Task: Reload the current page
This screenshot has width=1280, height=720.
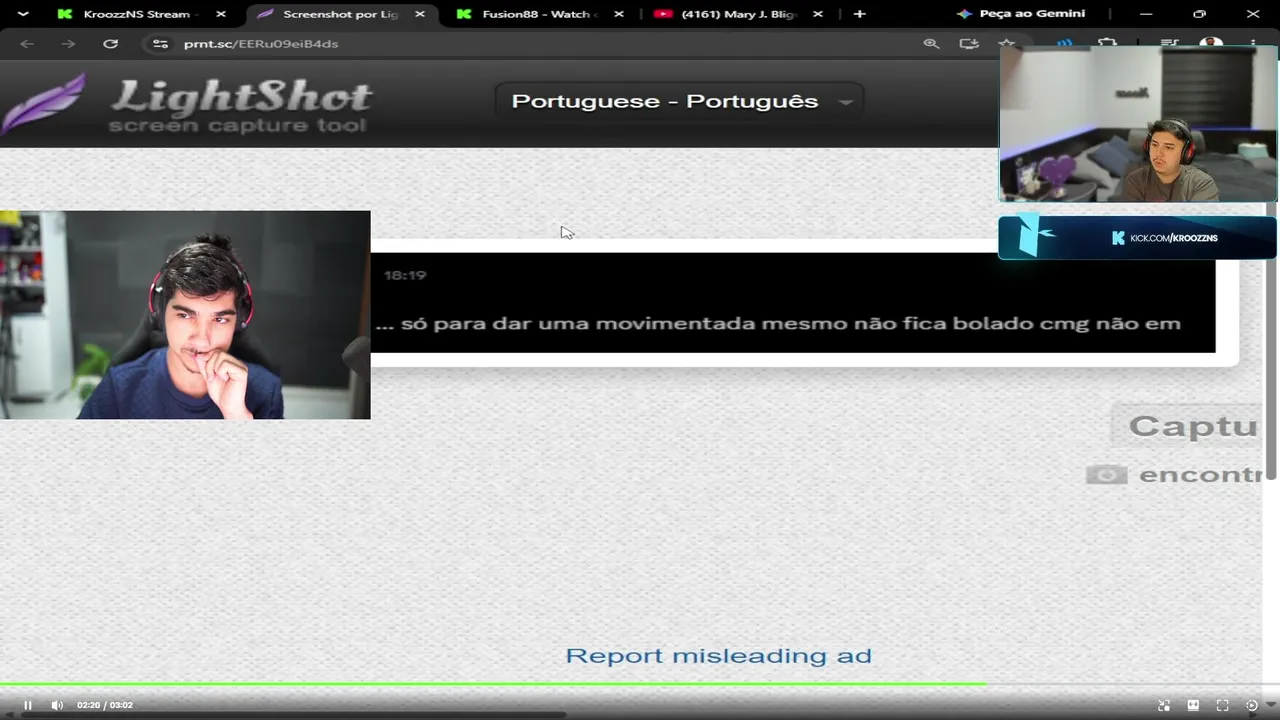Action: coord(110,44)
